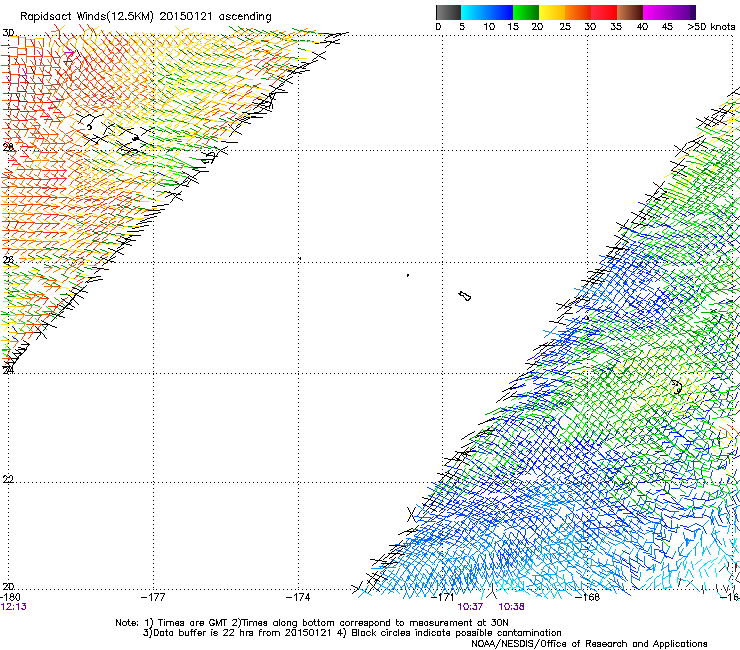Click the yellow 20-25 knots color segment

click(x=552, y=12)
